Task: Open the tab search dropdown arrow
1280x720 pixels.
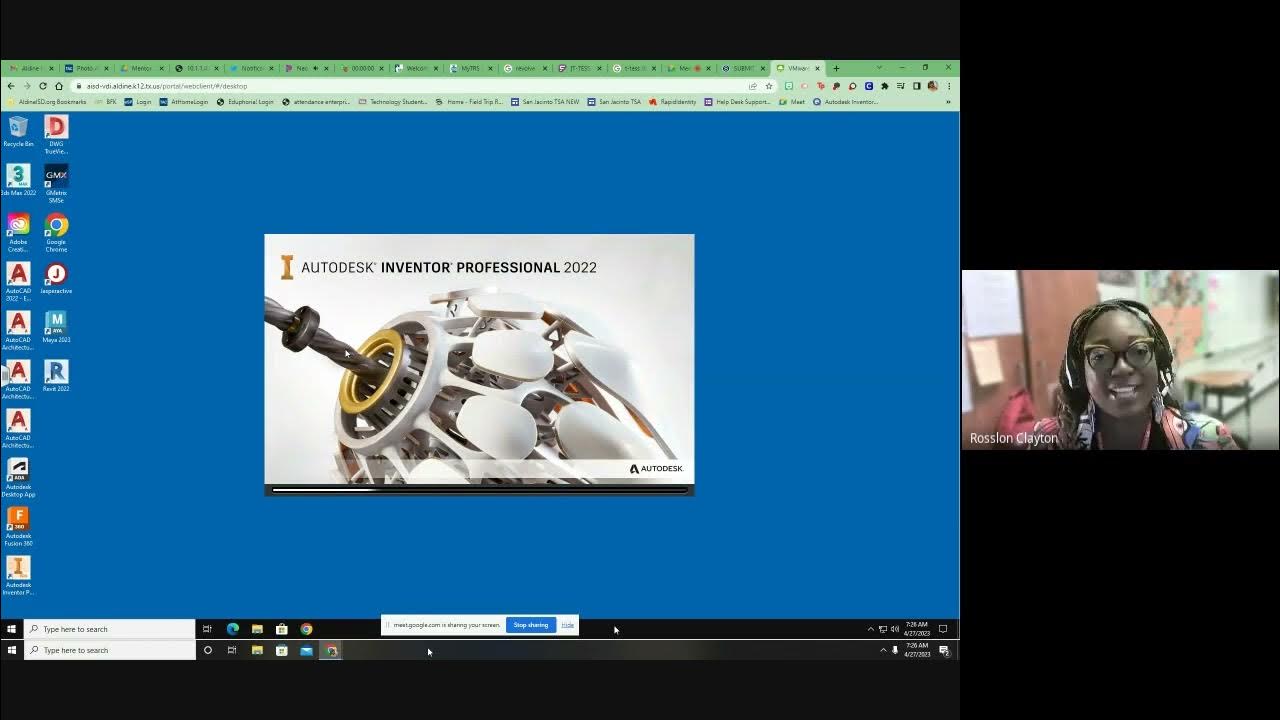Action: (x=878, y=68)
